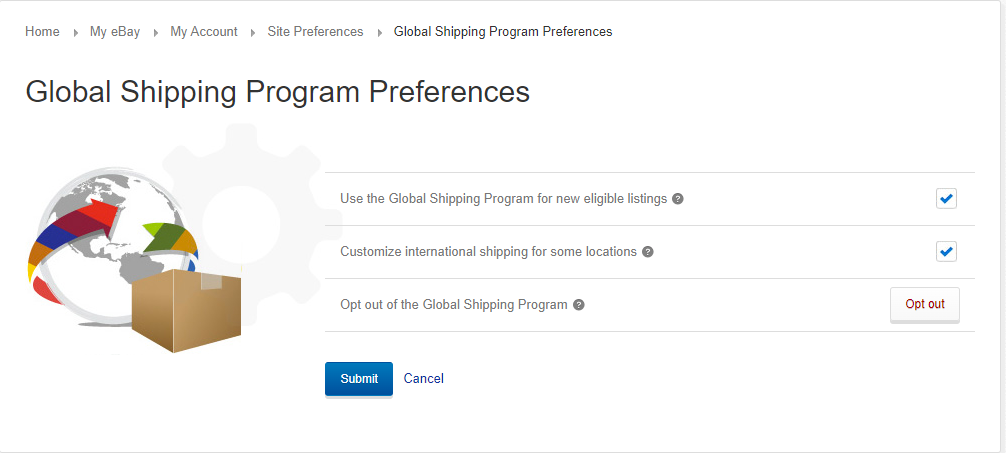Viewport: 1006px width, 453px height.
Task: Open help icon for new eligible listings option
Action: click(678, 199)
